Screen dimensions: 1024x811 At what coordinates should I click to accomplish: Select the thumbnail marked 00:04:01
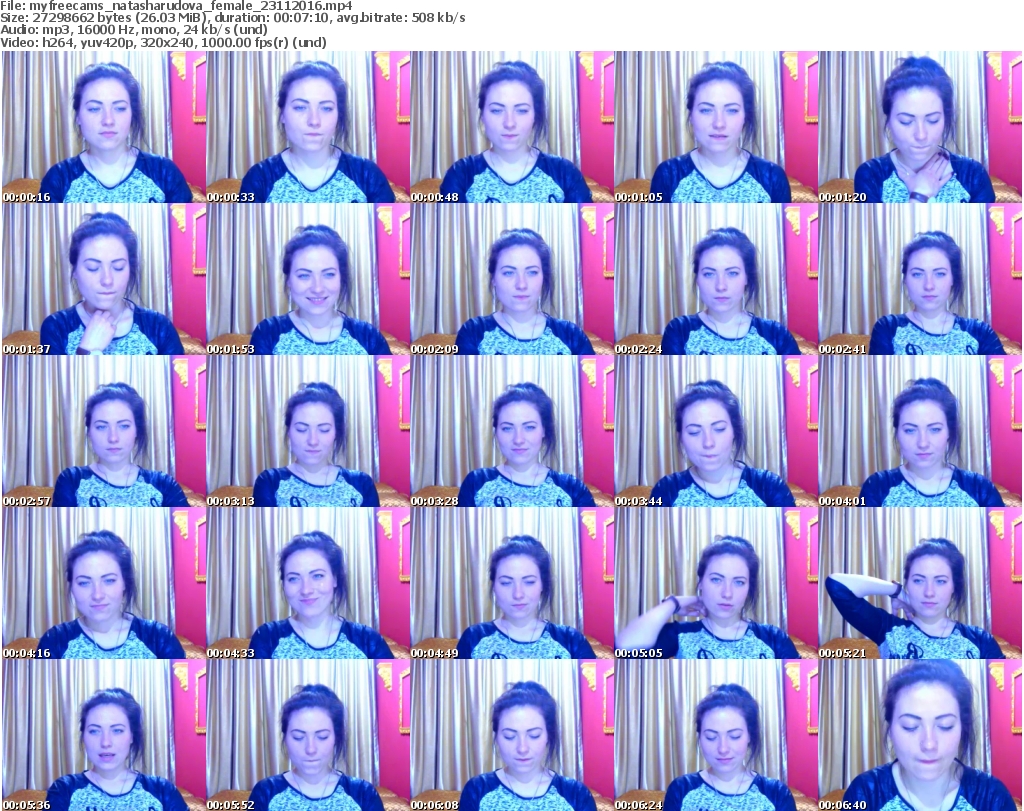pos(920,432)
